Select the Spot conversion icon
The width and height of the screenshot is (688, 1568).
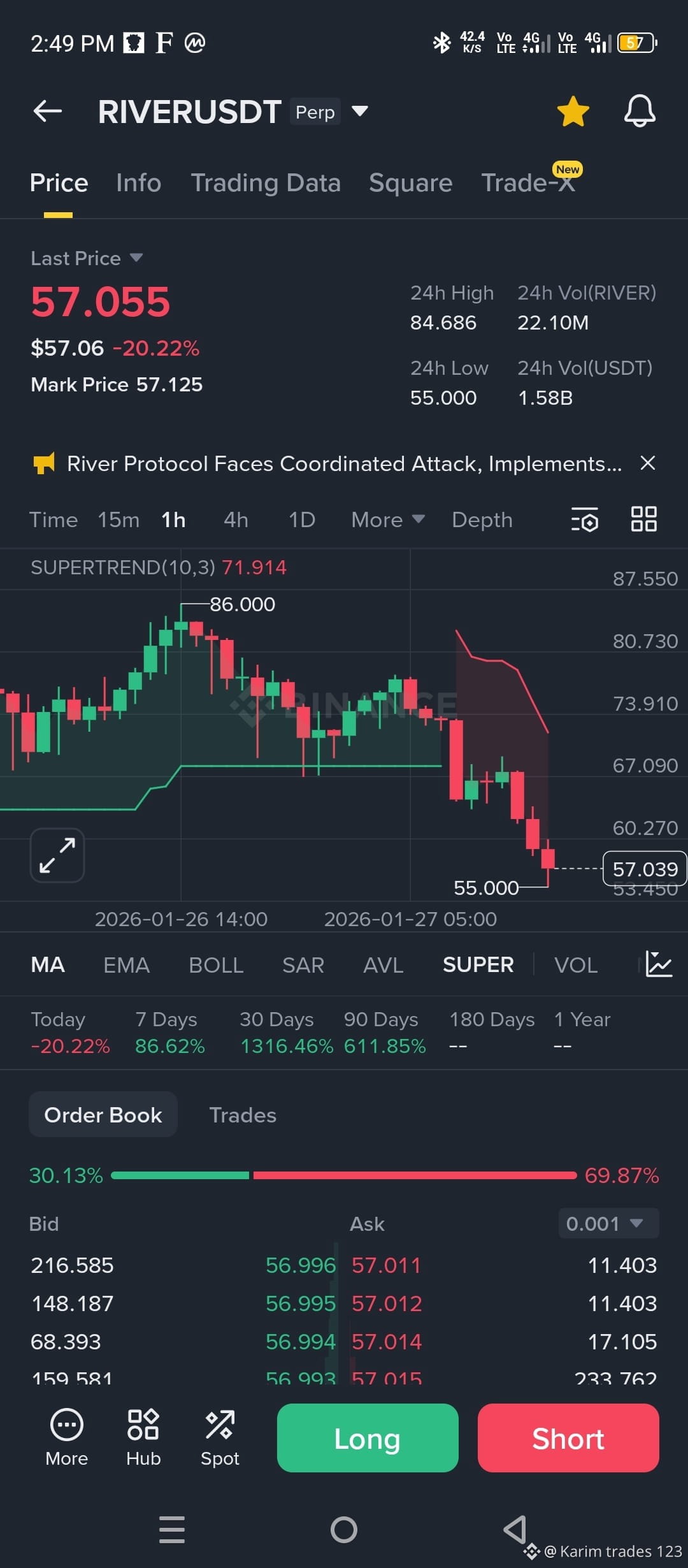(220, 1421)
